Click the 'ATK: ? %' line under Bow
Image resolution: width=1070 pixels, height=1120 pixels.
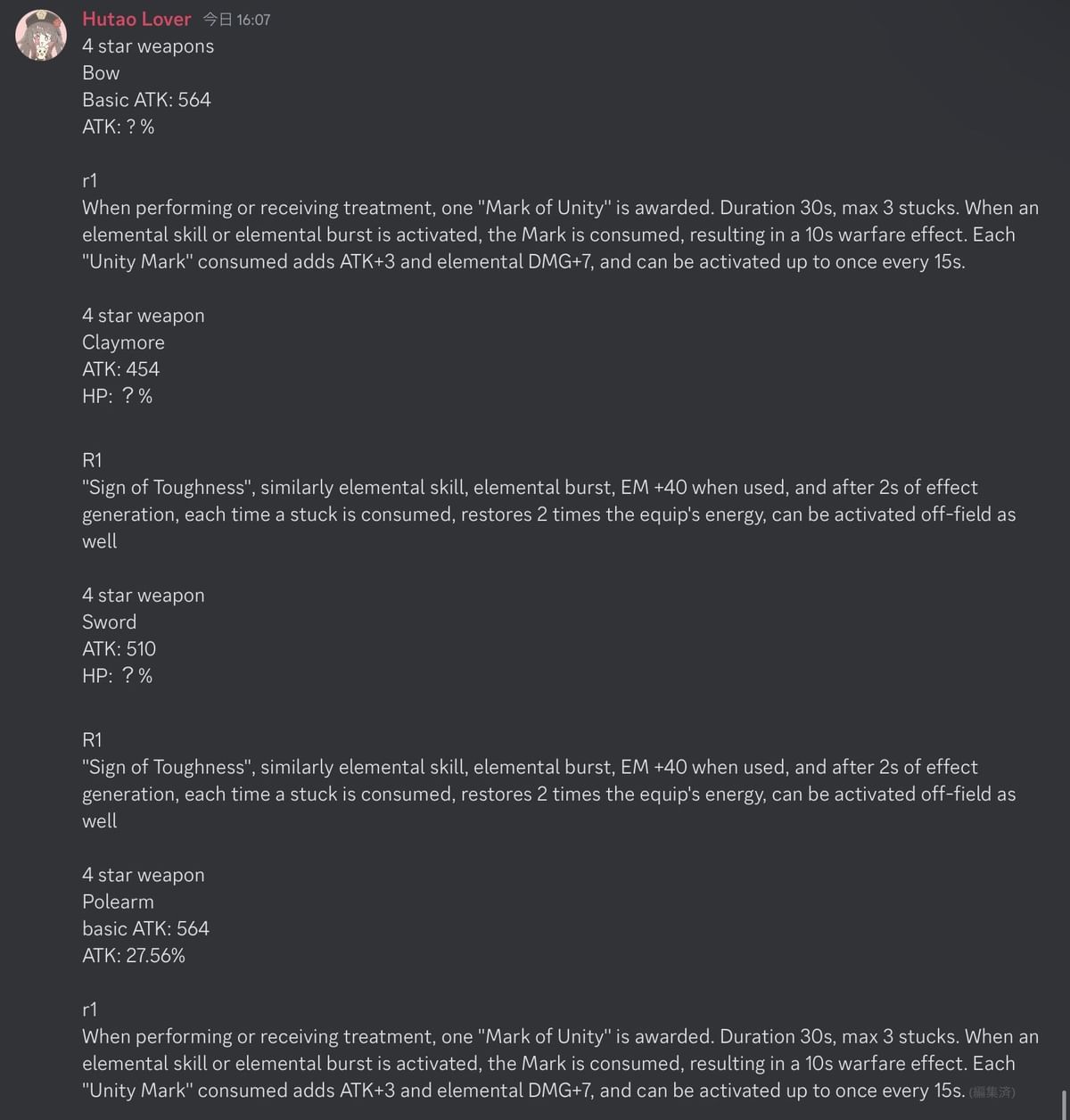pos(113,127)
